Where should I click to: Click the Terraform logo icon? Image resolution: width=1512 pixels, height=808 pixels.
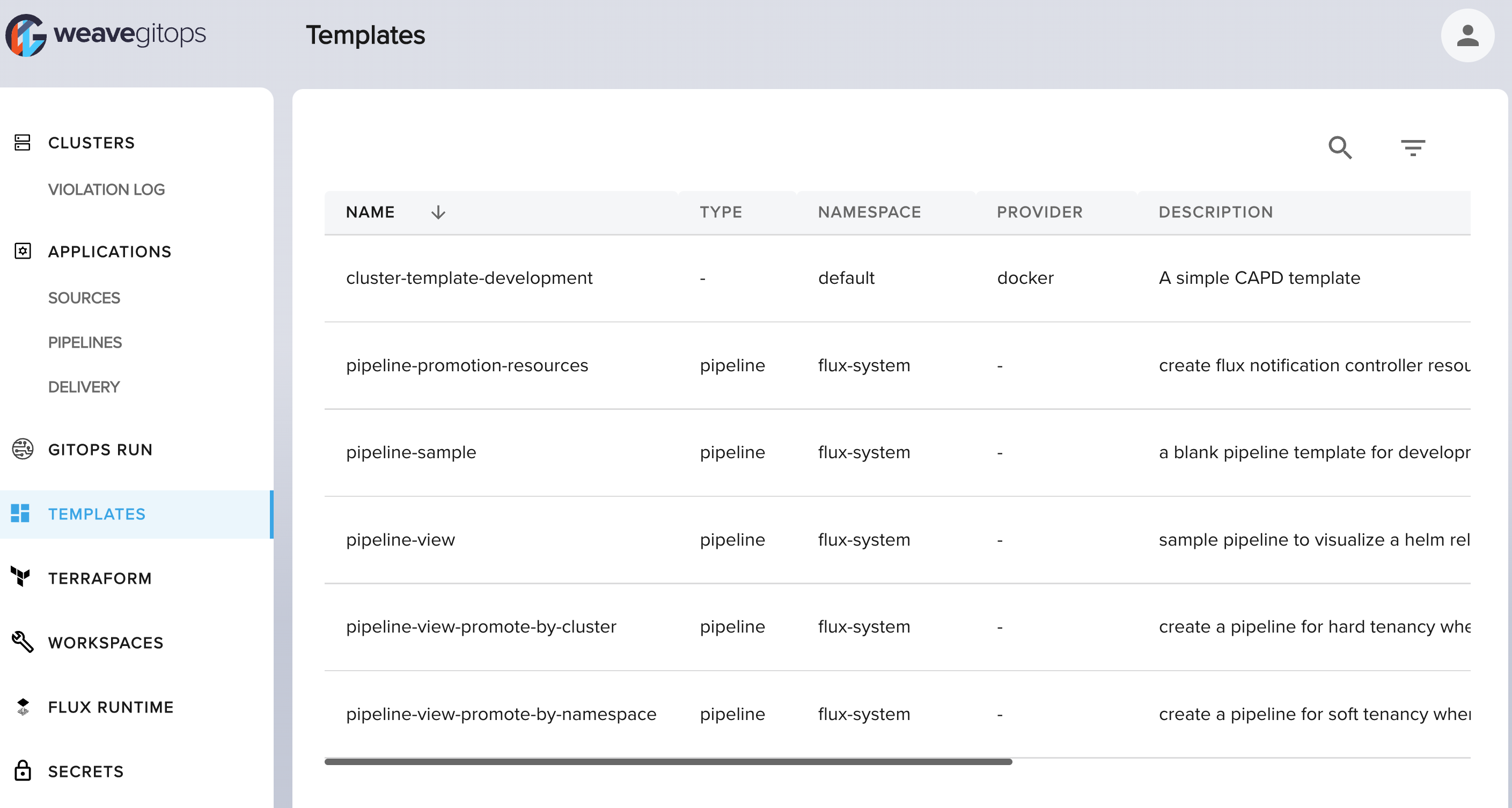pos(20,577)
